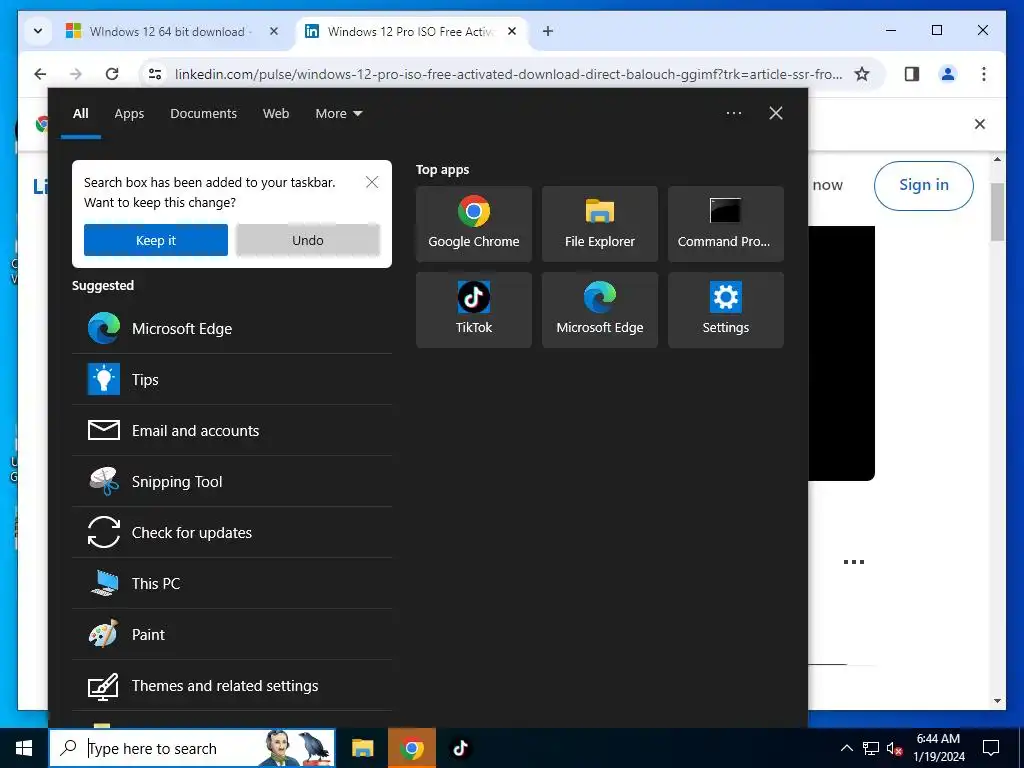Viewport: 1024px width, 768px height.
Task: Select the All search tab
Action: pyautogui.click(x=81, y=114)
